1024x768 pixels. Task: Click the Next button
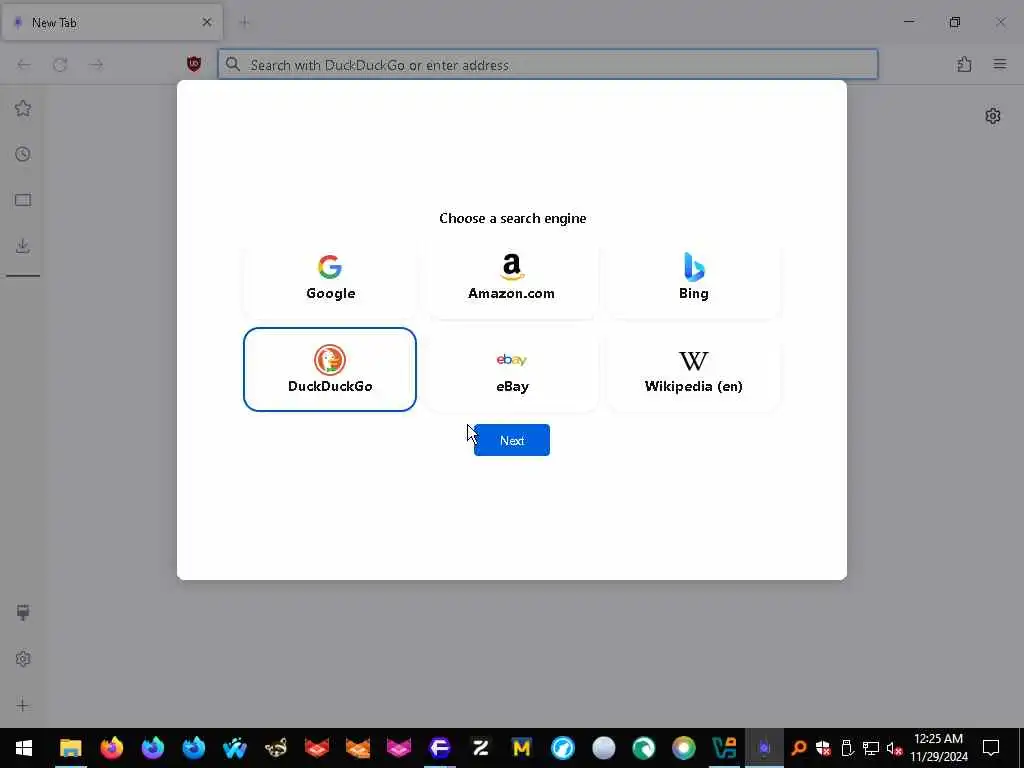pyautogui.click(x=511, y=440)
